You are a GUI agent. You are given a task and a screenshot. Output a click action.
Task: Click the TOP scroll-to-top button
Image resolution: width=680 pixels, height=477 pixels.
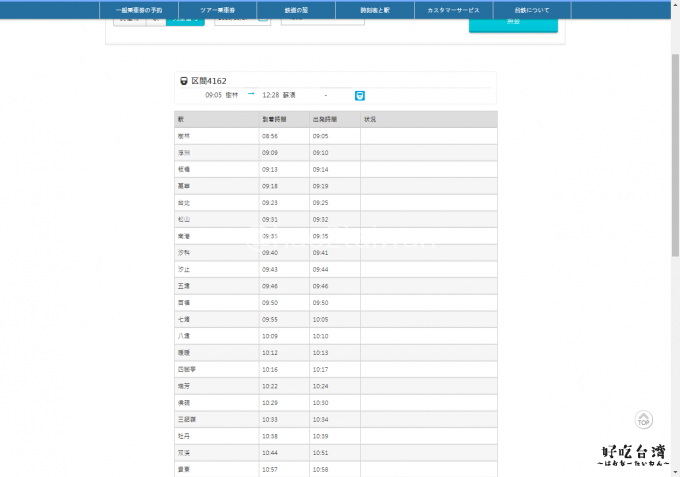click(644, 420)
